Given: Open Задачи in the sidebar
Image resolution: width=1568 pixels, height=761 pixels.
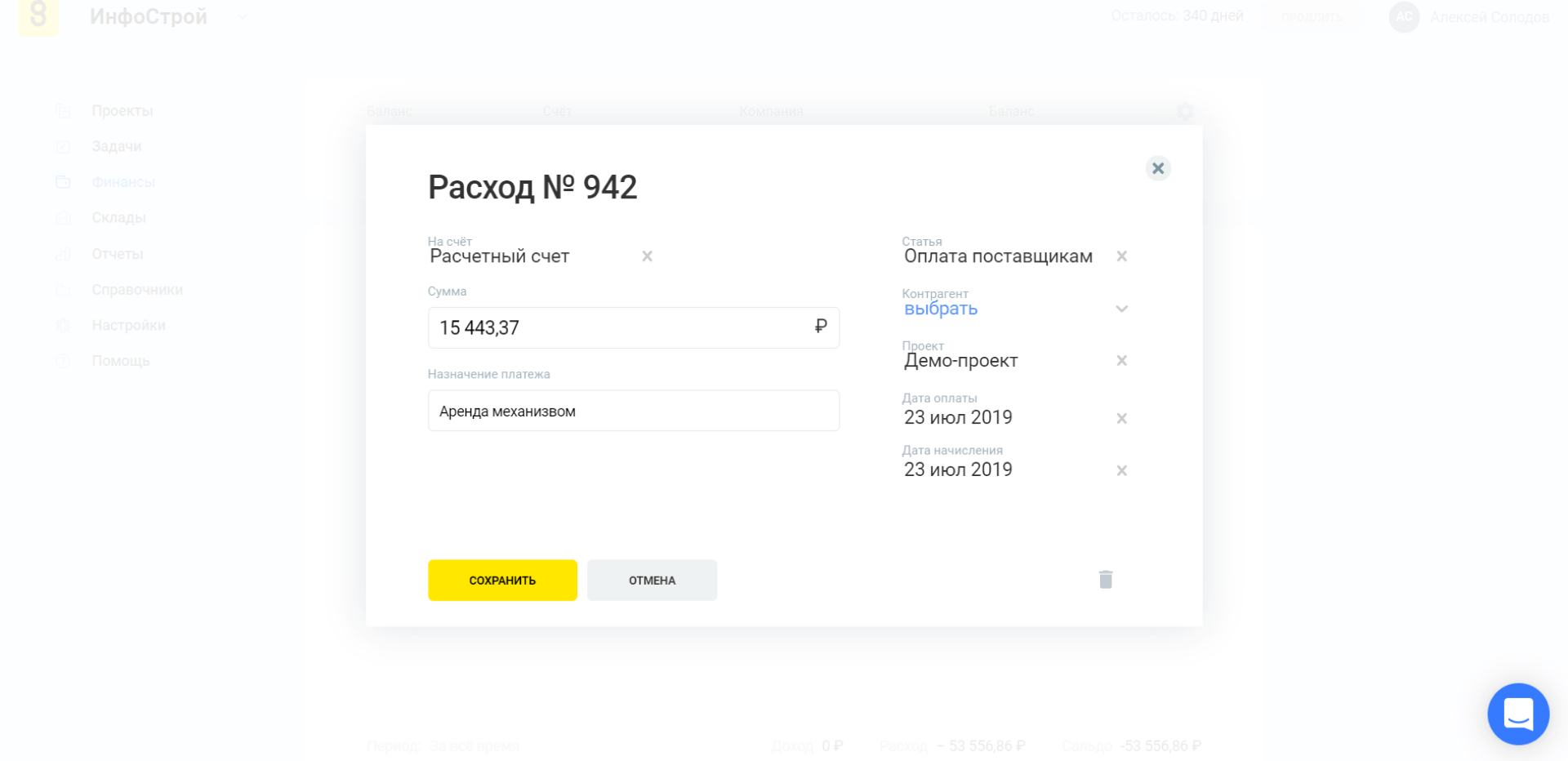Looking at the screenshot, I should click(117, 146).
